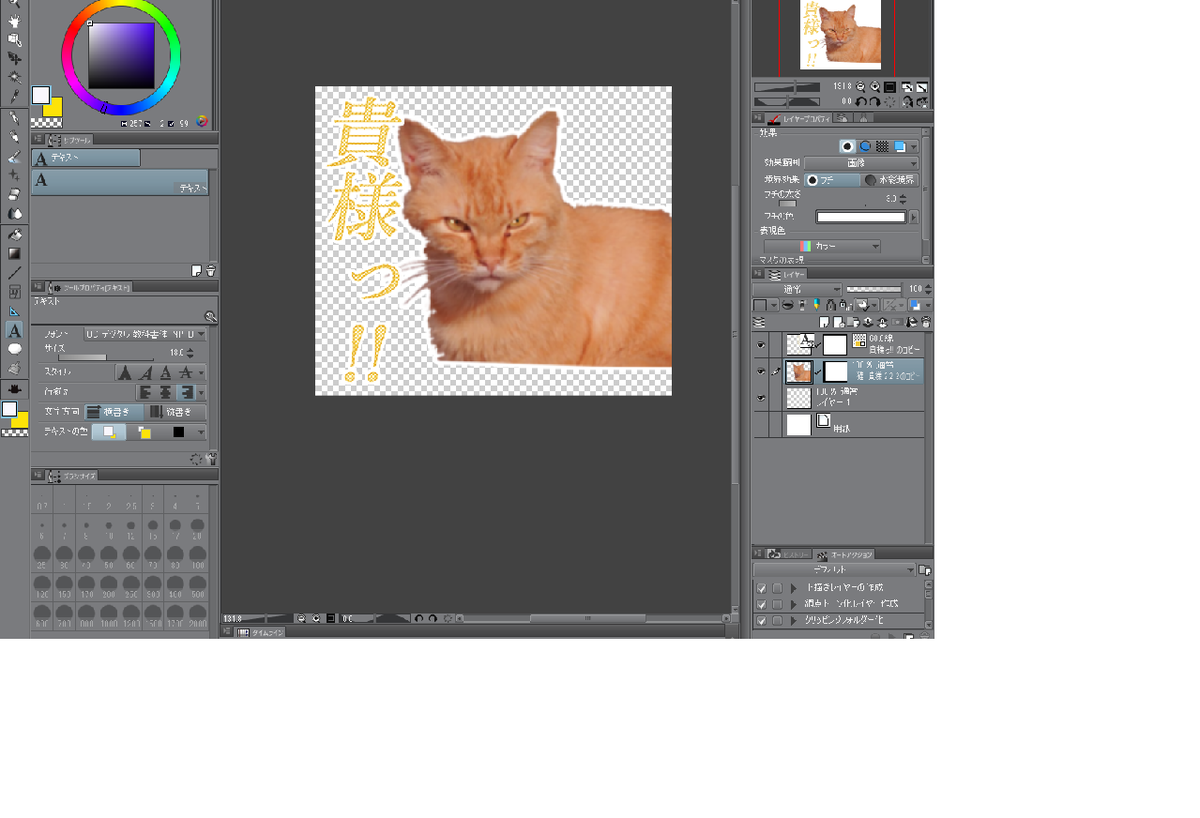Screen dimensions: 1200x818
Task: Open expression color dropdown カラー
Action: pyautogui.click(x=823, y=246)
